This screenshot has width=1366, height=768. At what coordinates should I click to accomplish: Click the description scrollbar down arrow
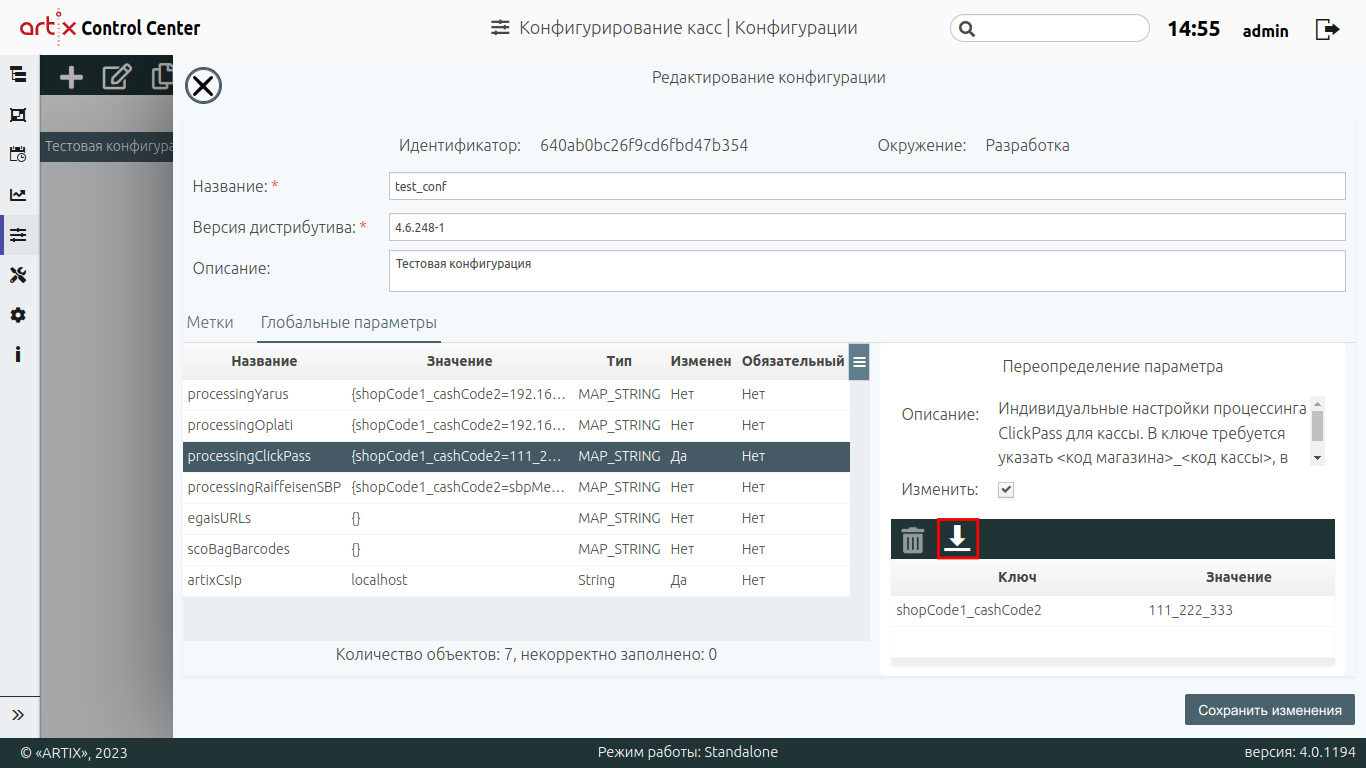(x=1317, y=457)
